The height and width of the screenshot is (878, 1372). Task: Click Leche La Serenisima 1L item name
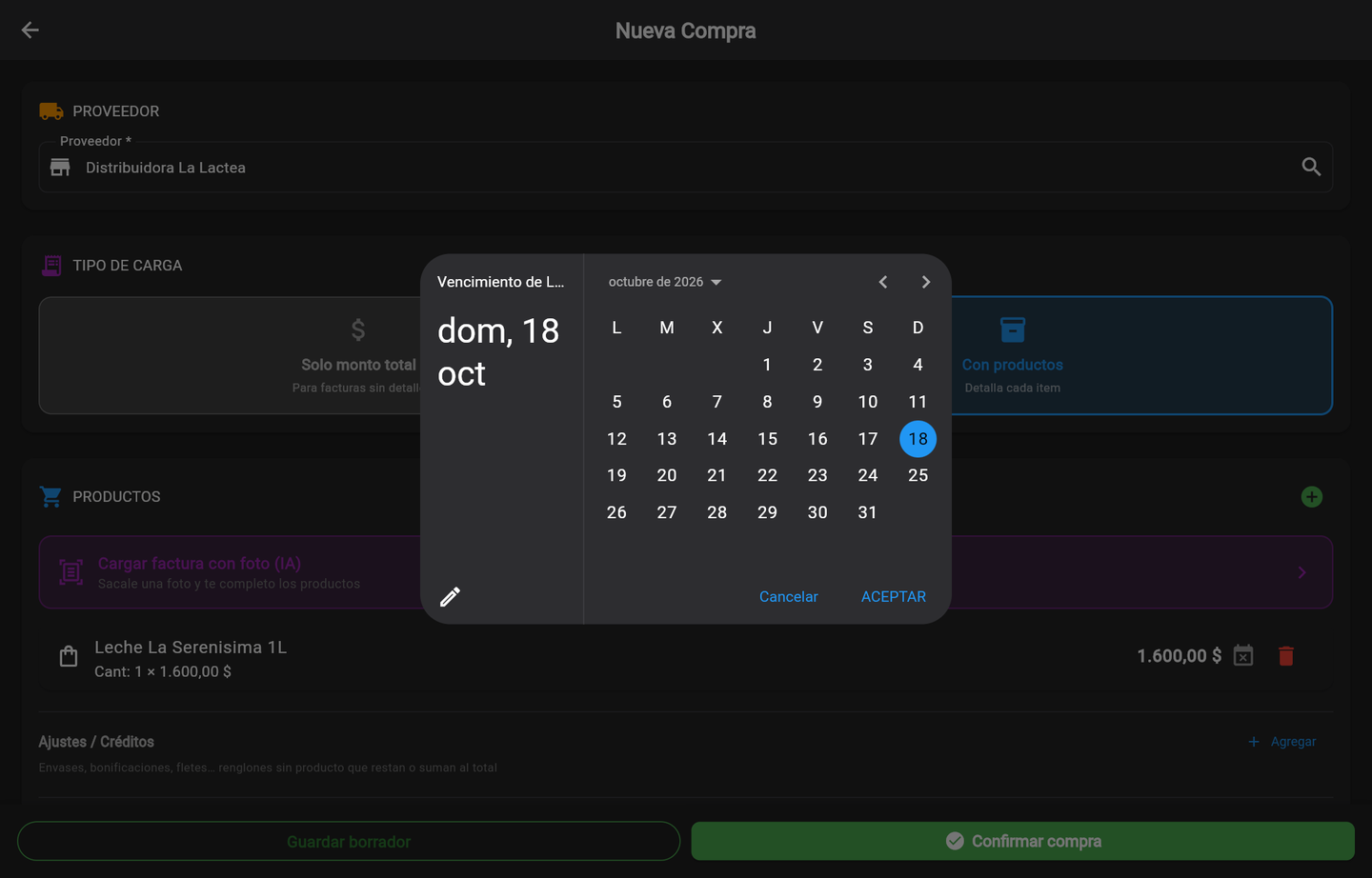[191, 648]
